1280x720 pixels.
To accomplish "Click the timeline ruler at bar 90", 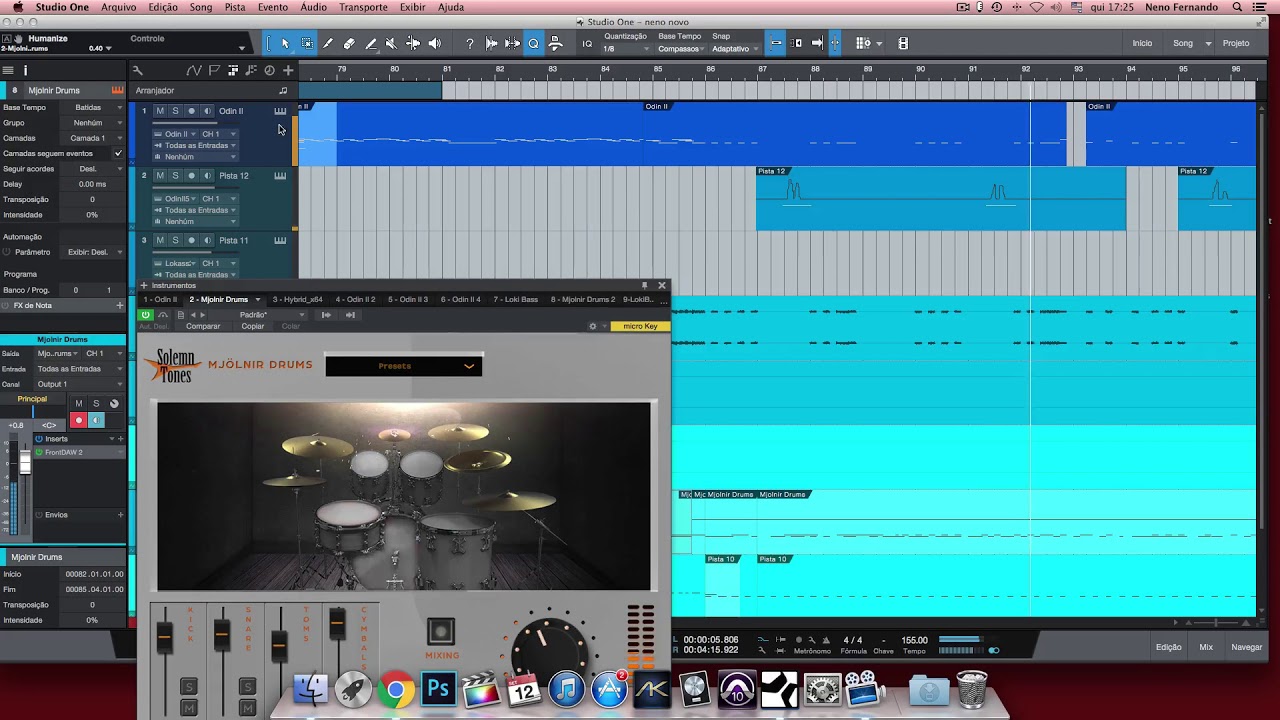I will 921,70.
